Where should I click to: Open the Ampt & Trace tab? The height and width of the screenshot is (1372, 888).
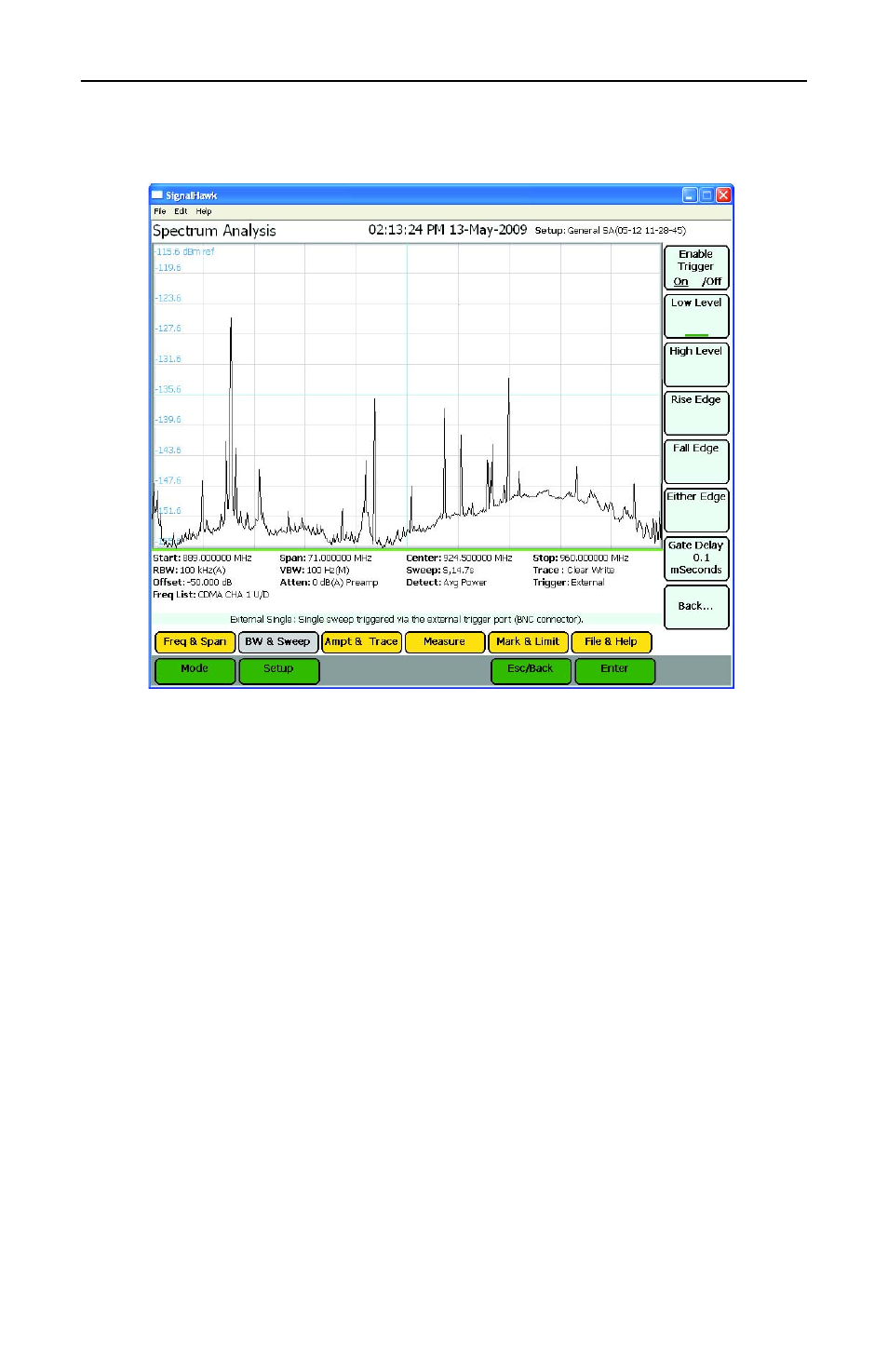361,642
